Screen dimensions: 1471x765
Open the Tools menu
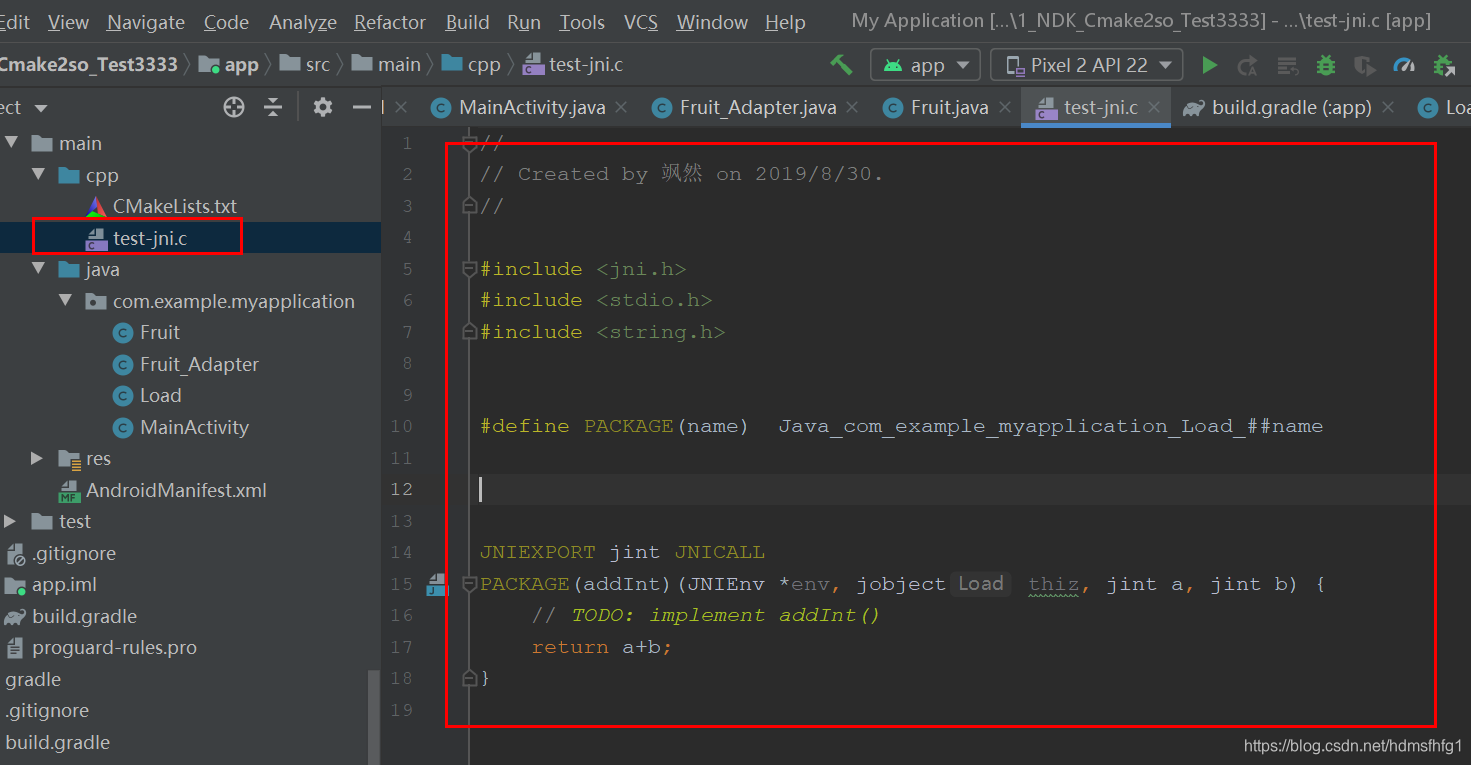pyautogui.click(x=582, y=22)
